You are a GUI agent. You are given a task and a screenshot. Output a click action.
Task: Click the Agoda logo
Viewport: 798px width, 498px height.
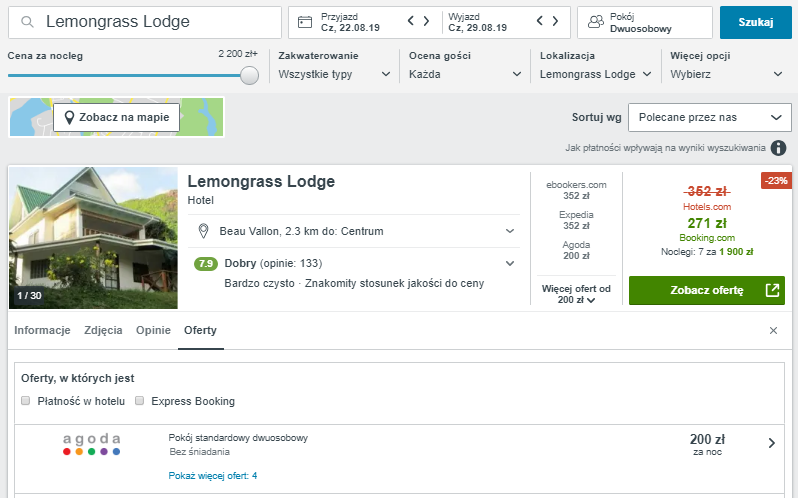(92, 444)
